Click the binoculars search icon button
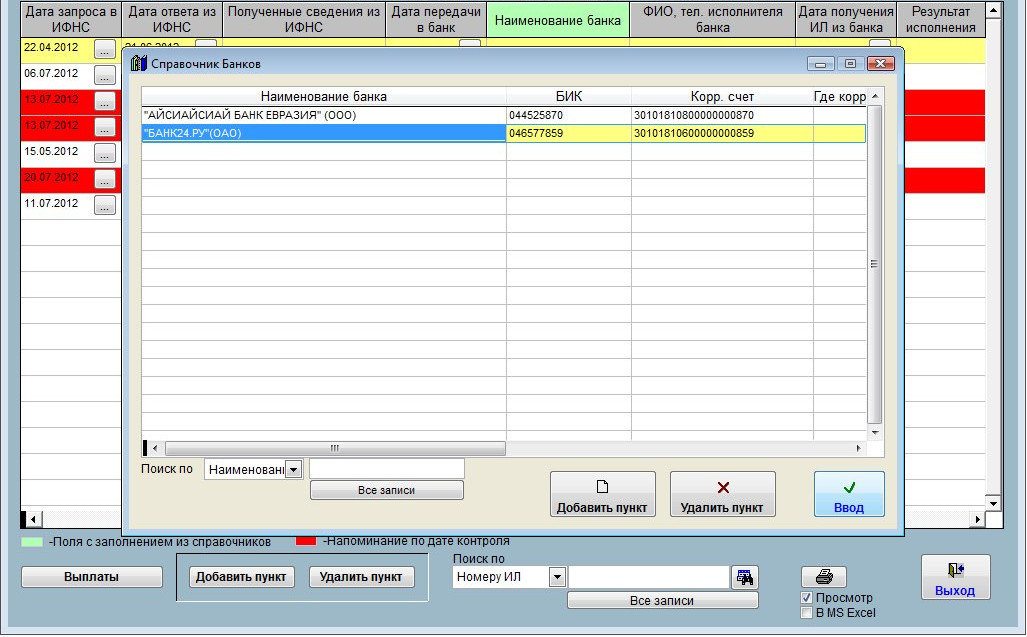Screen dimensions: 1027x637 [x=744, y=577]
